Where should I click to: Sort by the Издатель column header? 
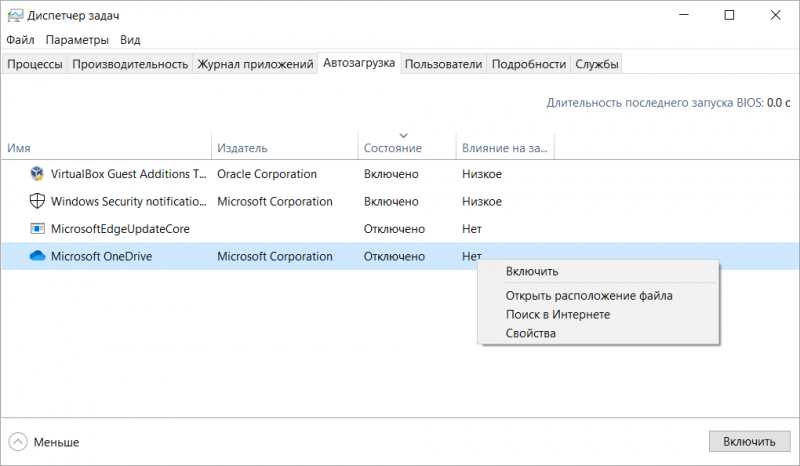click(285, 145)
